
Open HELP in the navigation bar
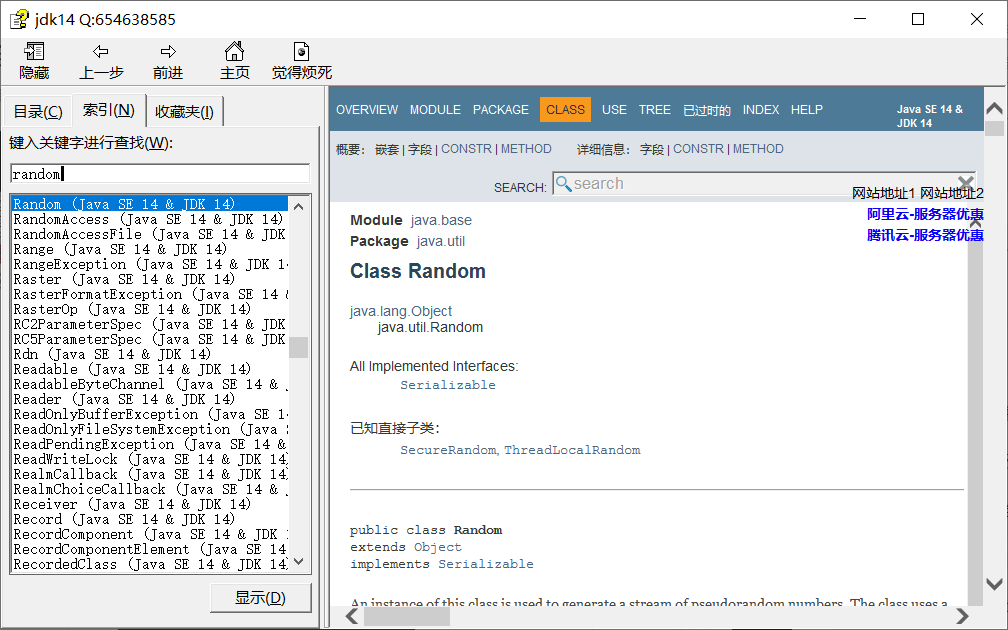pos(806,110)
